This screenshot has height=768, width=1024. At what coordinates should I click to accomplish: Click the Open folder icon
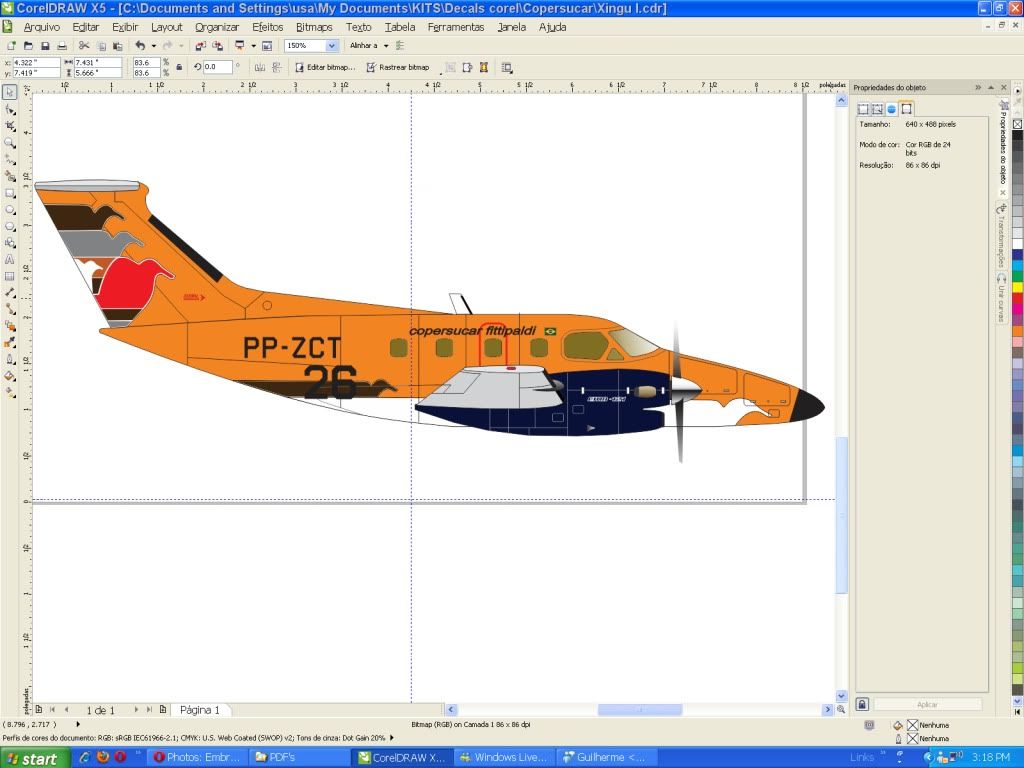pos(28,46)
